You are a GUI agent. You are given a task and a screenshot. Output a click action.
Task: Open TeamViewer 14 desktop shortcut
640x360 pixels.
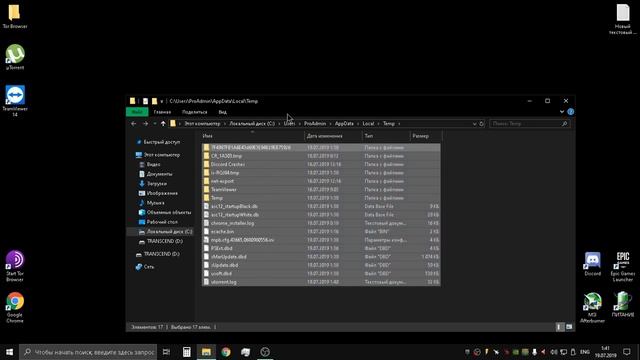(15, 101)
